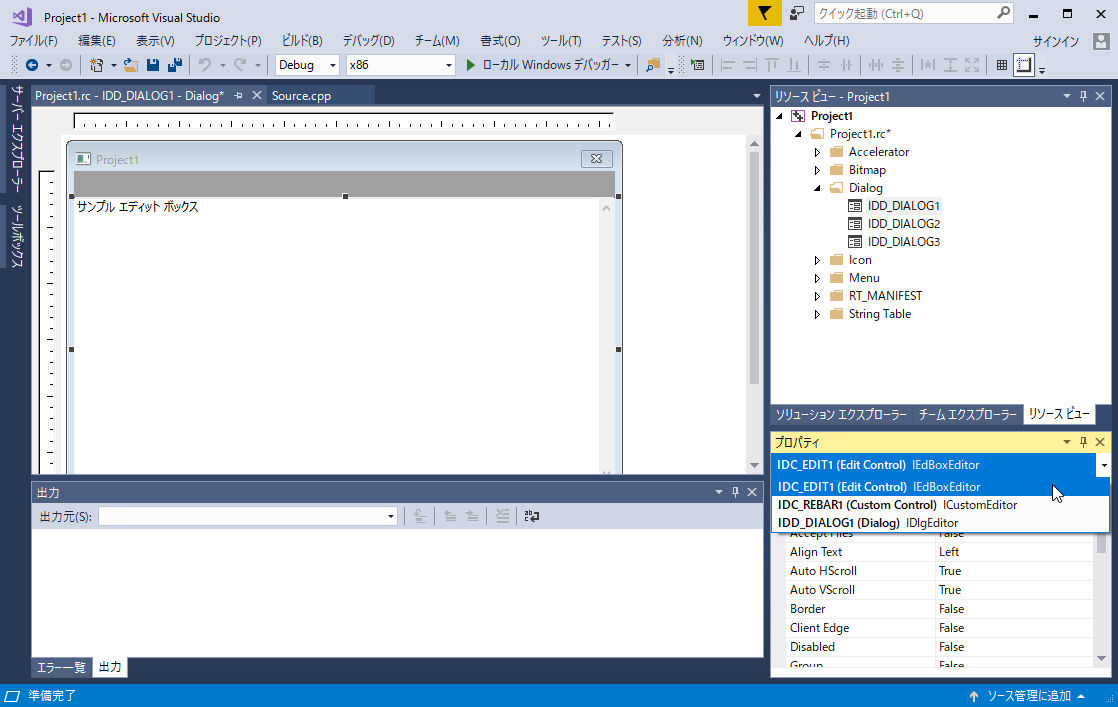
Task: Expand the String Table folder node
Action: tap(817, 314)
